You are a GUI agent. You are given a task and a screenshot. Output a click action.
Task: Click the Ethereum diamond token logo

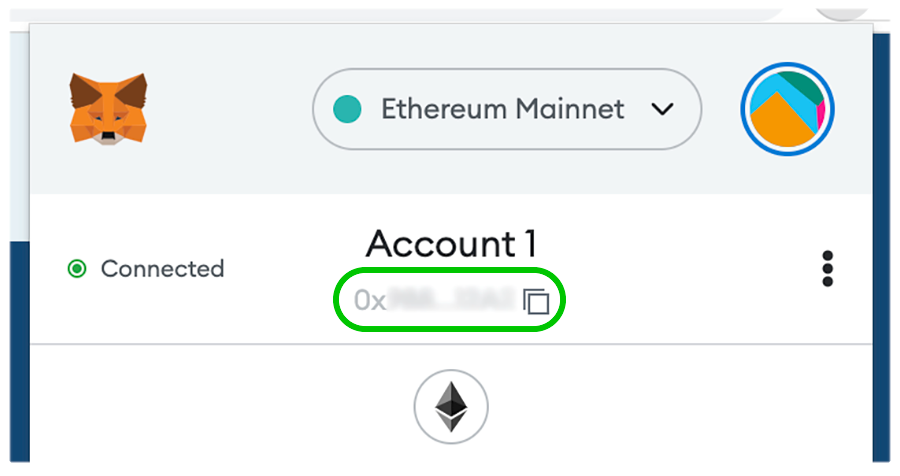pyautogui.click(x=451, y=408)
